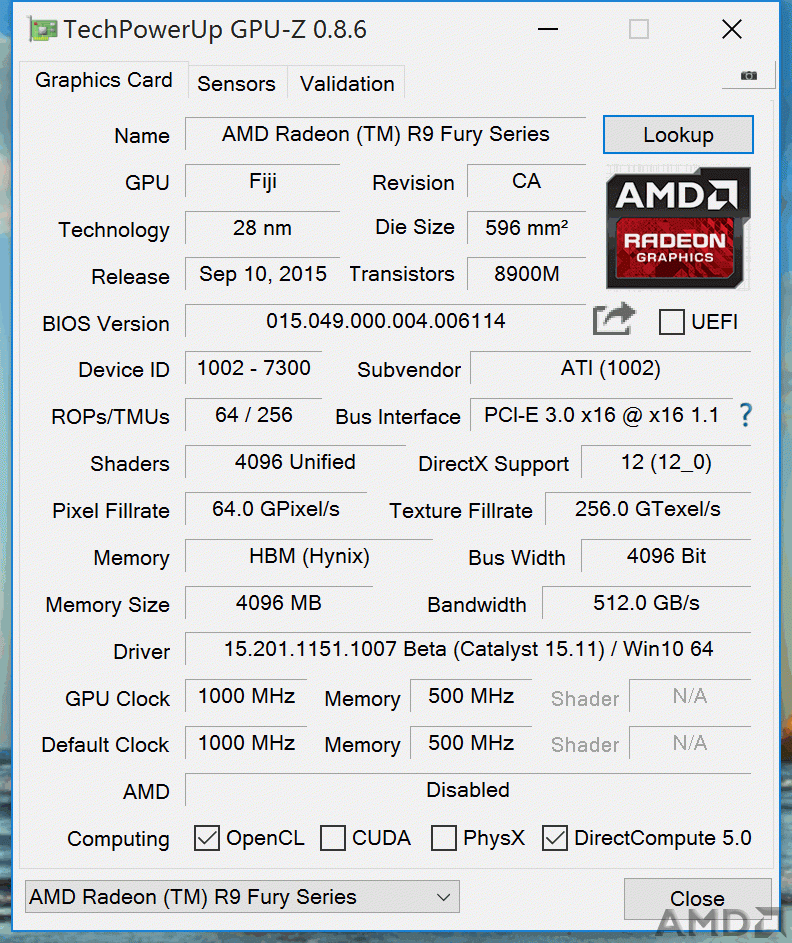
Task: Click the Bandwidth value 512.0 GB/s
Action: 646,603
